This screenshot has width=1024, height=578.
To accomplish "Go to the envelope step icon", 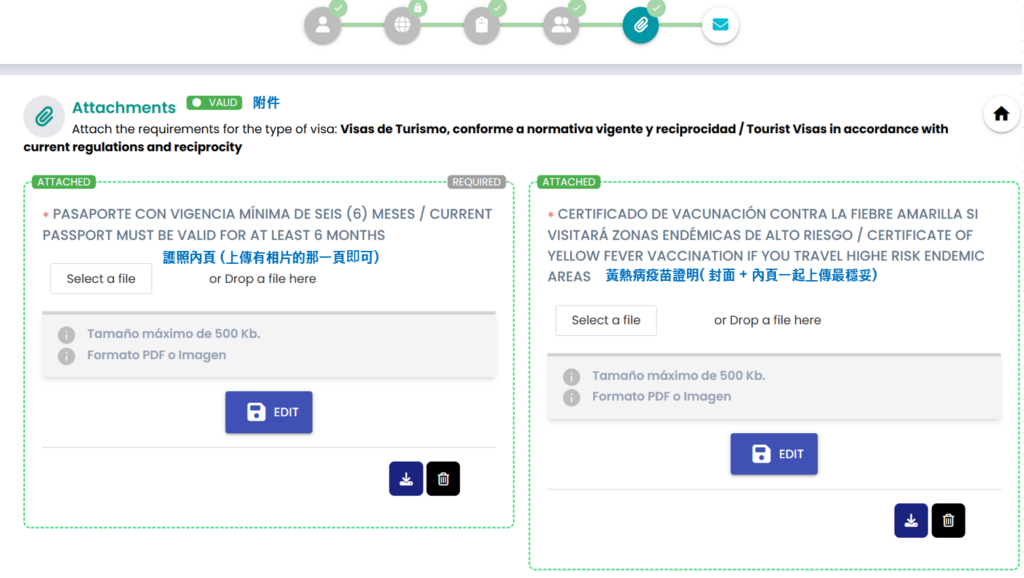I will pyautogui.click(x=720, y=26).
